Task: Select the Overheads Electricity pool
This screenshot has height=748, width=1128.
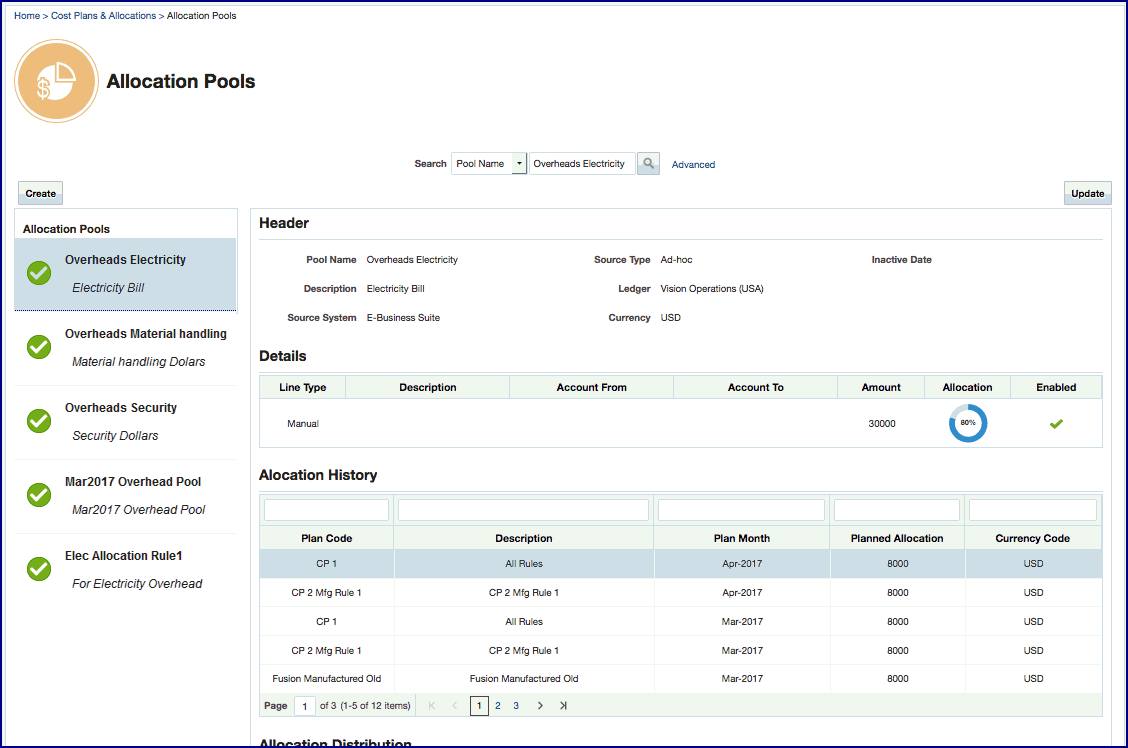Action: [x=125, y=274]
